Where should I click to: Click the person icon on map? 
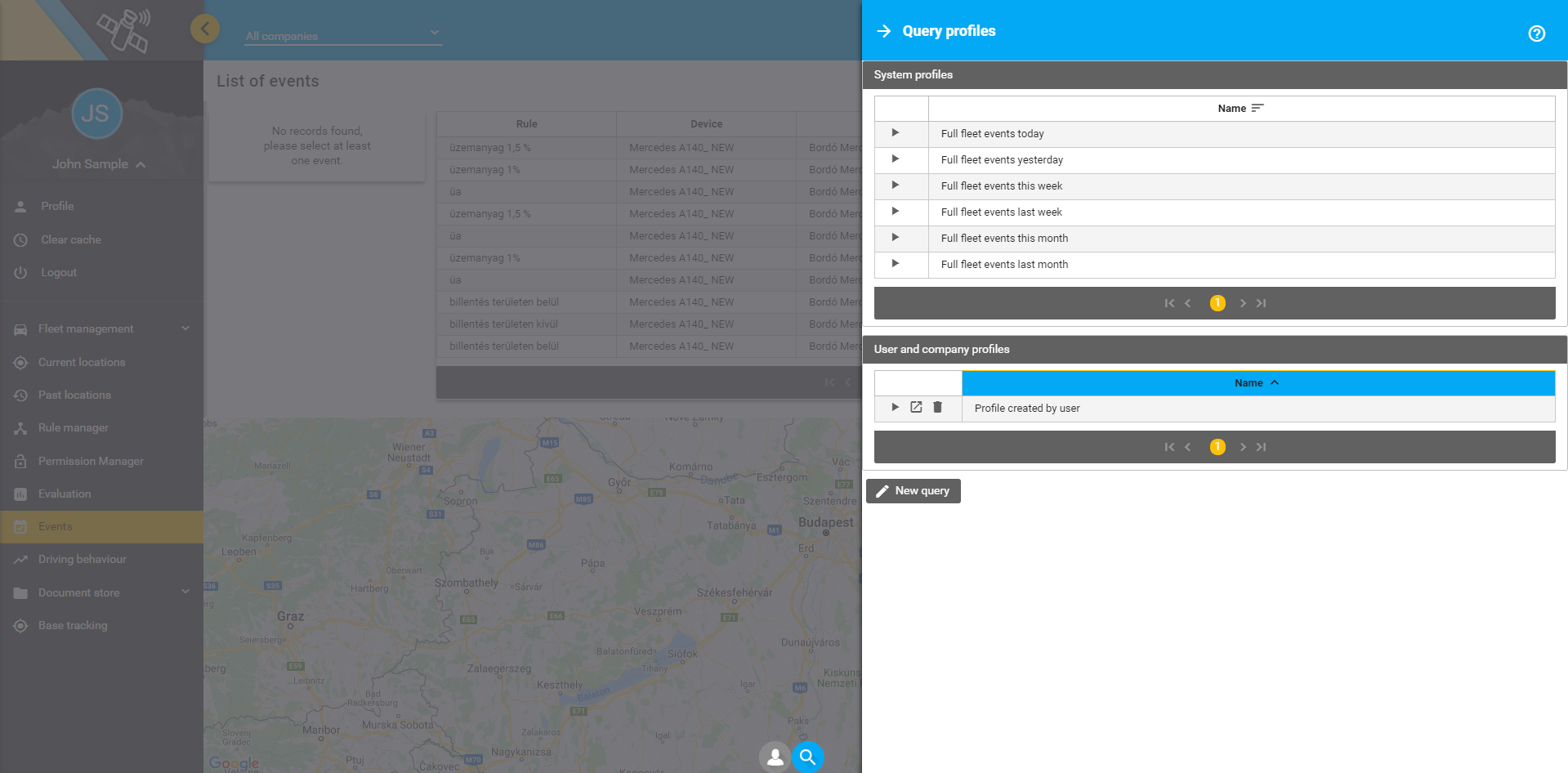(x=775, y=757)
